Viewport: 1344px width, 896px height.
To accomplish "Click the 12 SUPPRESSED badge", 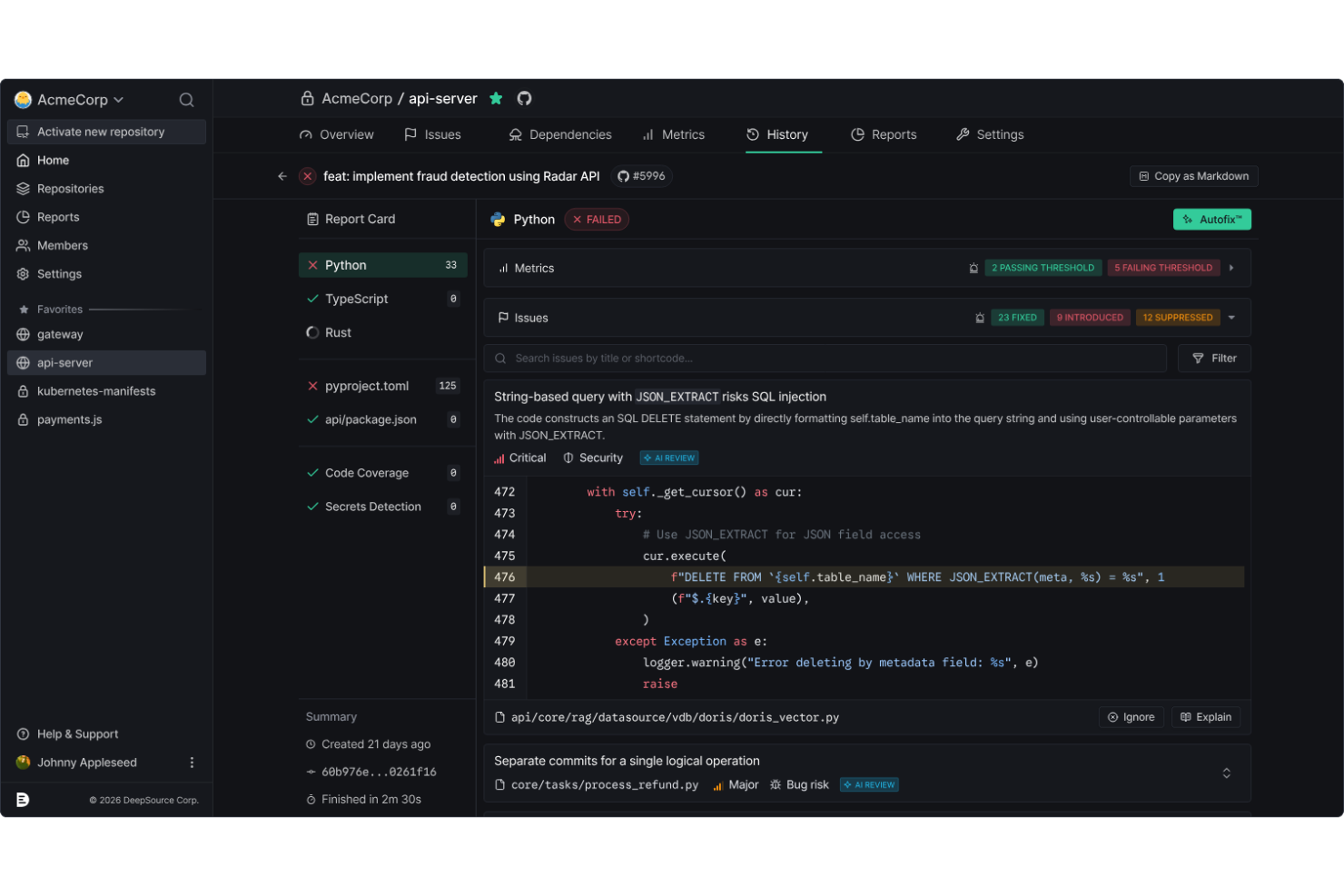I will click(x=1178, y=318).
